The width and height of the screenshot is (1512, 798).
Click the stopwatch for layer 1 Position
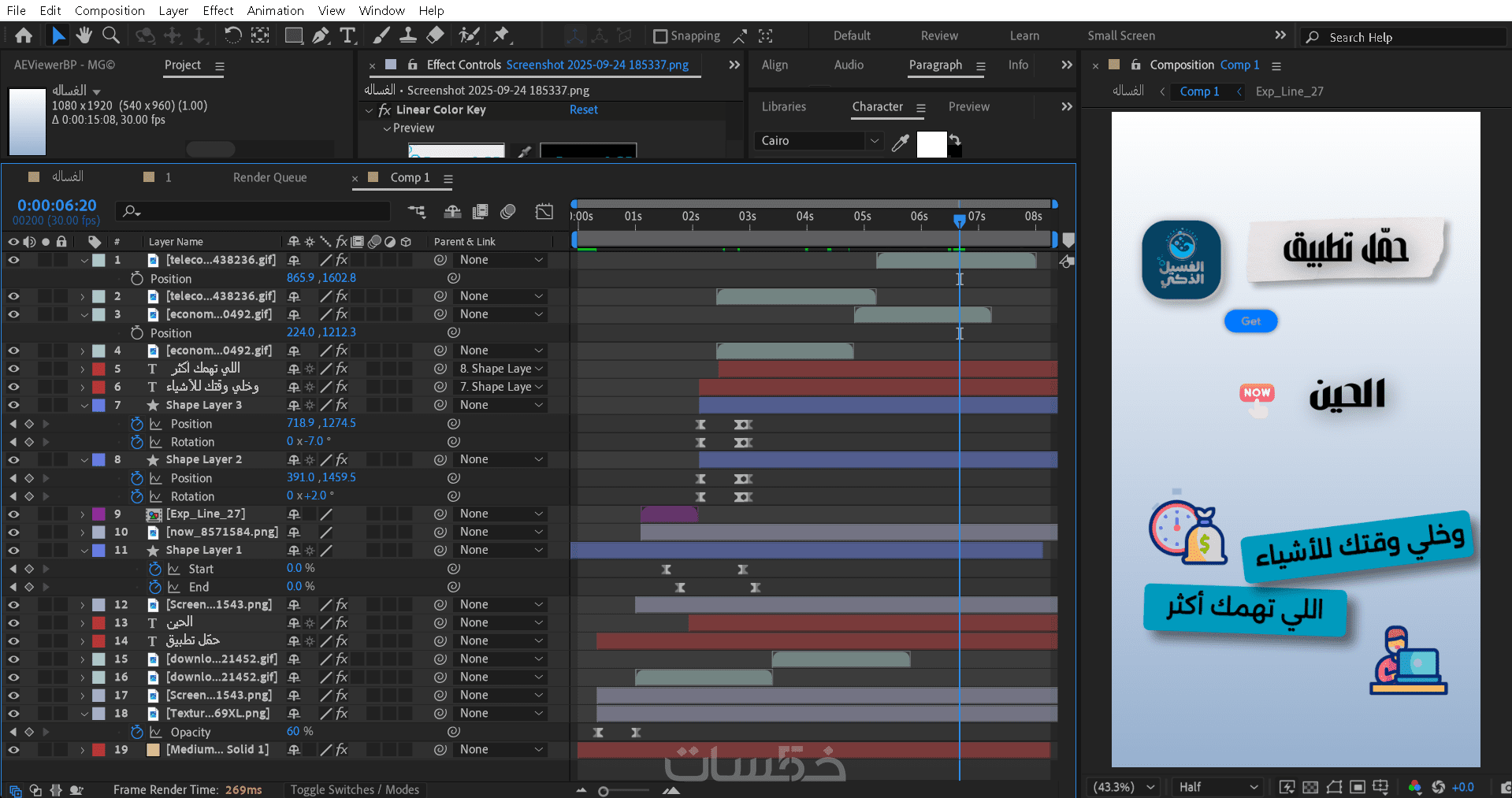tap(137, 278)
